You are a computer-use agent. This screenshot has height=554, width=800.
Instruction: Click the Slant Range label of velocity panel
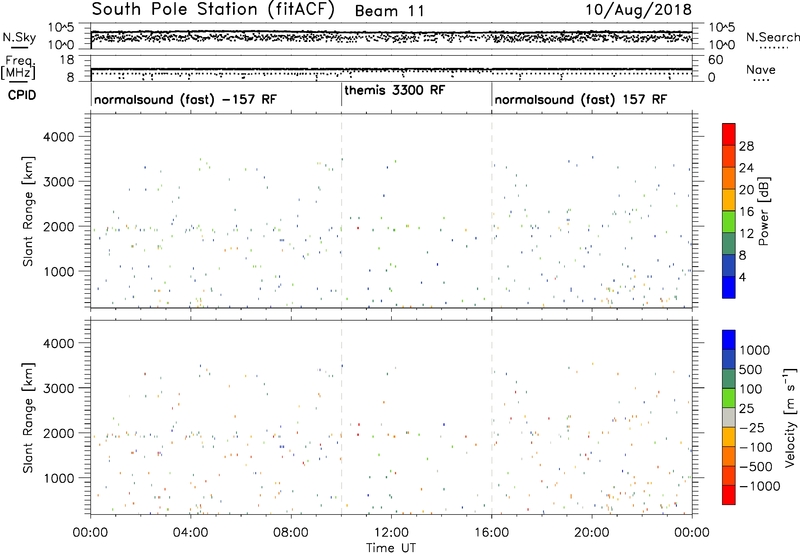[x=28, y=418]
